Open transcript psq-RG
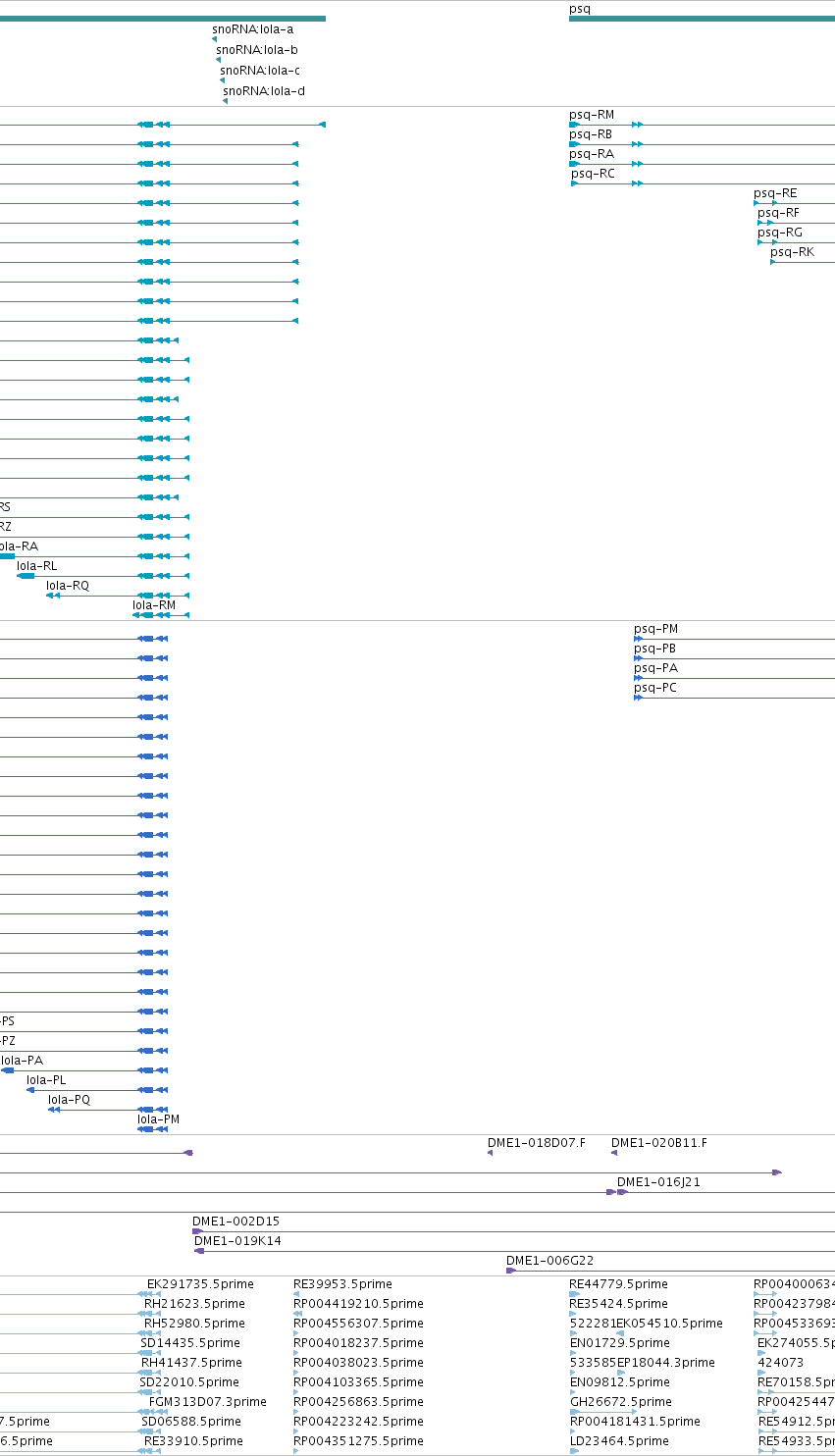The height and width of the screenshot is (1456, 835). (x=780, y=233)
